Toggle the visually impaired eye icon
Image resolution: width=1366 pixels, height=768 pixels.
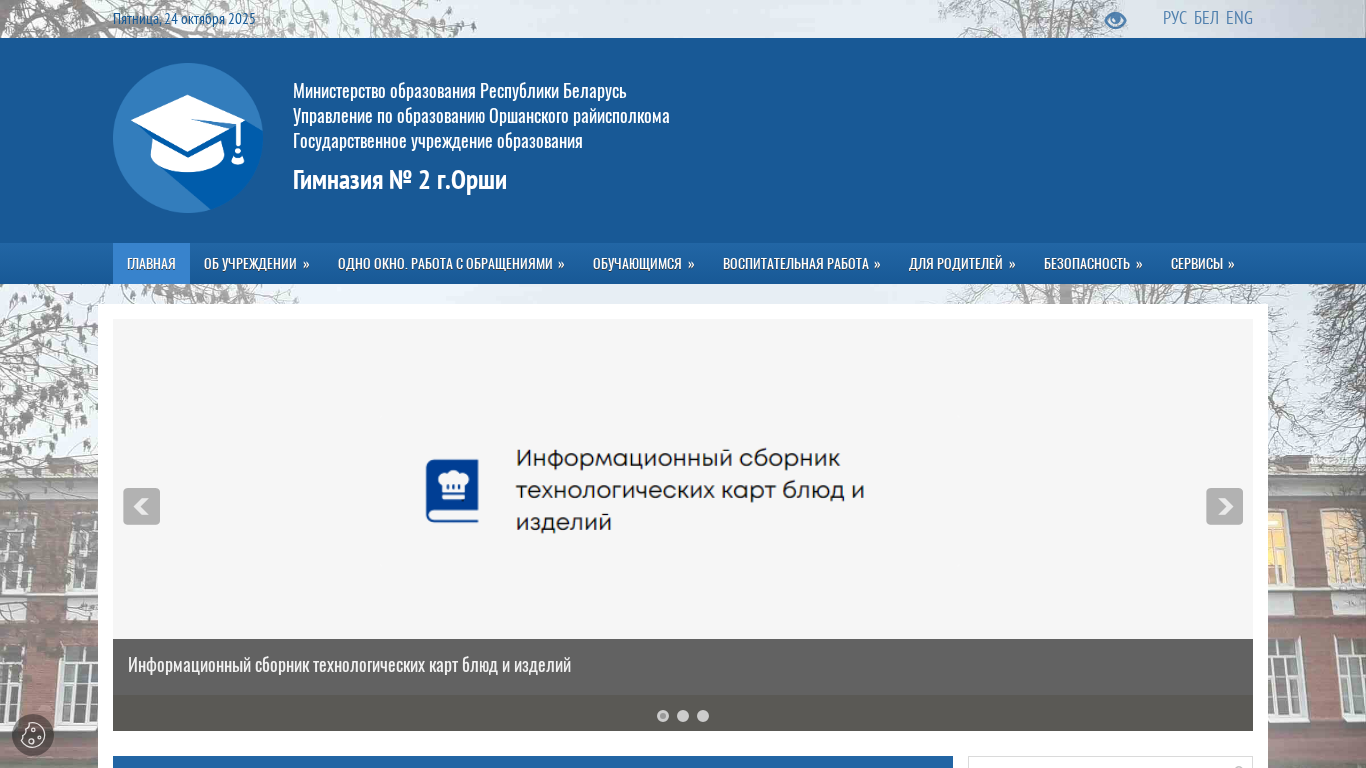[x=1115, y=20]
